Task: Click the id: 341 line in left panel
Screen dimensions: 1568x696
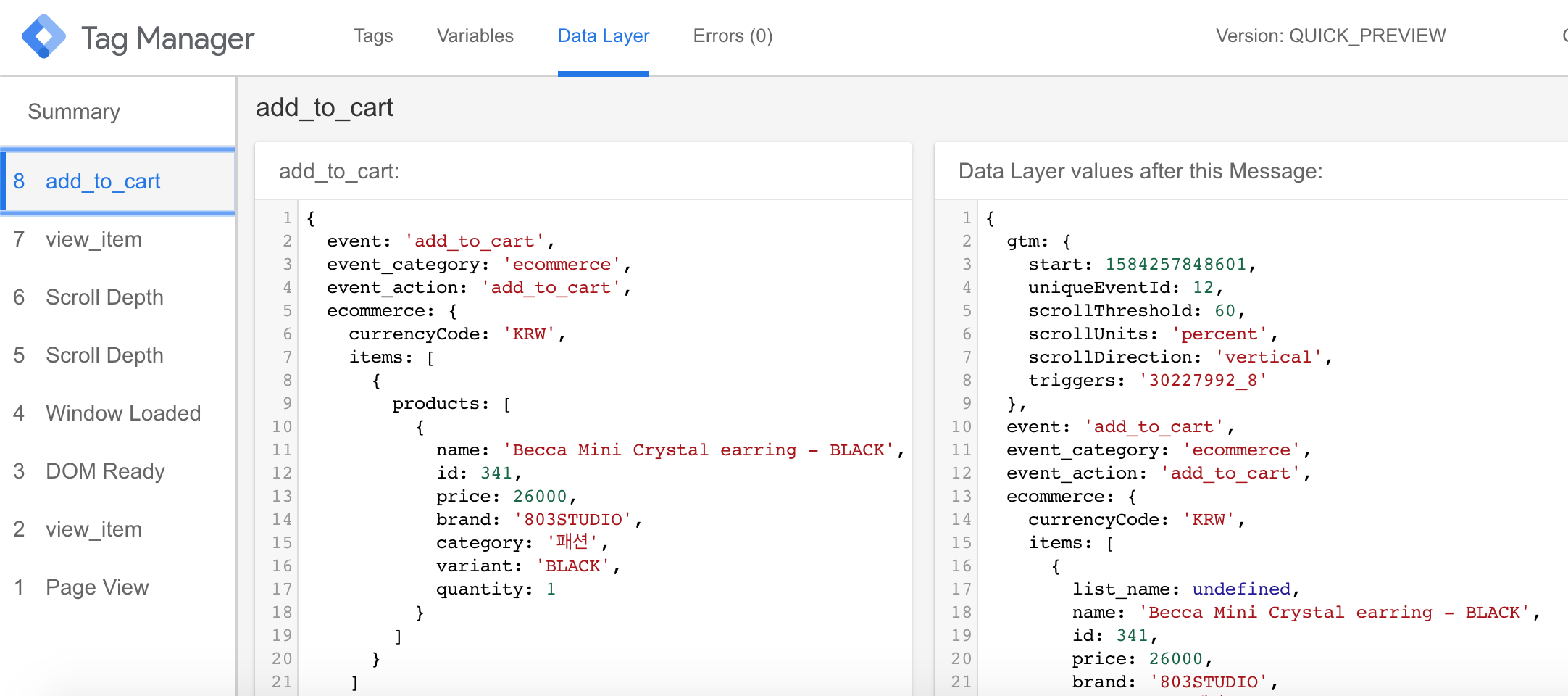Action: [x=479, y=473]
